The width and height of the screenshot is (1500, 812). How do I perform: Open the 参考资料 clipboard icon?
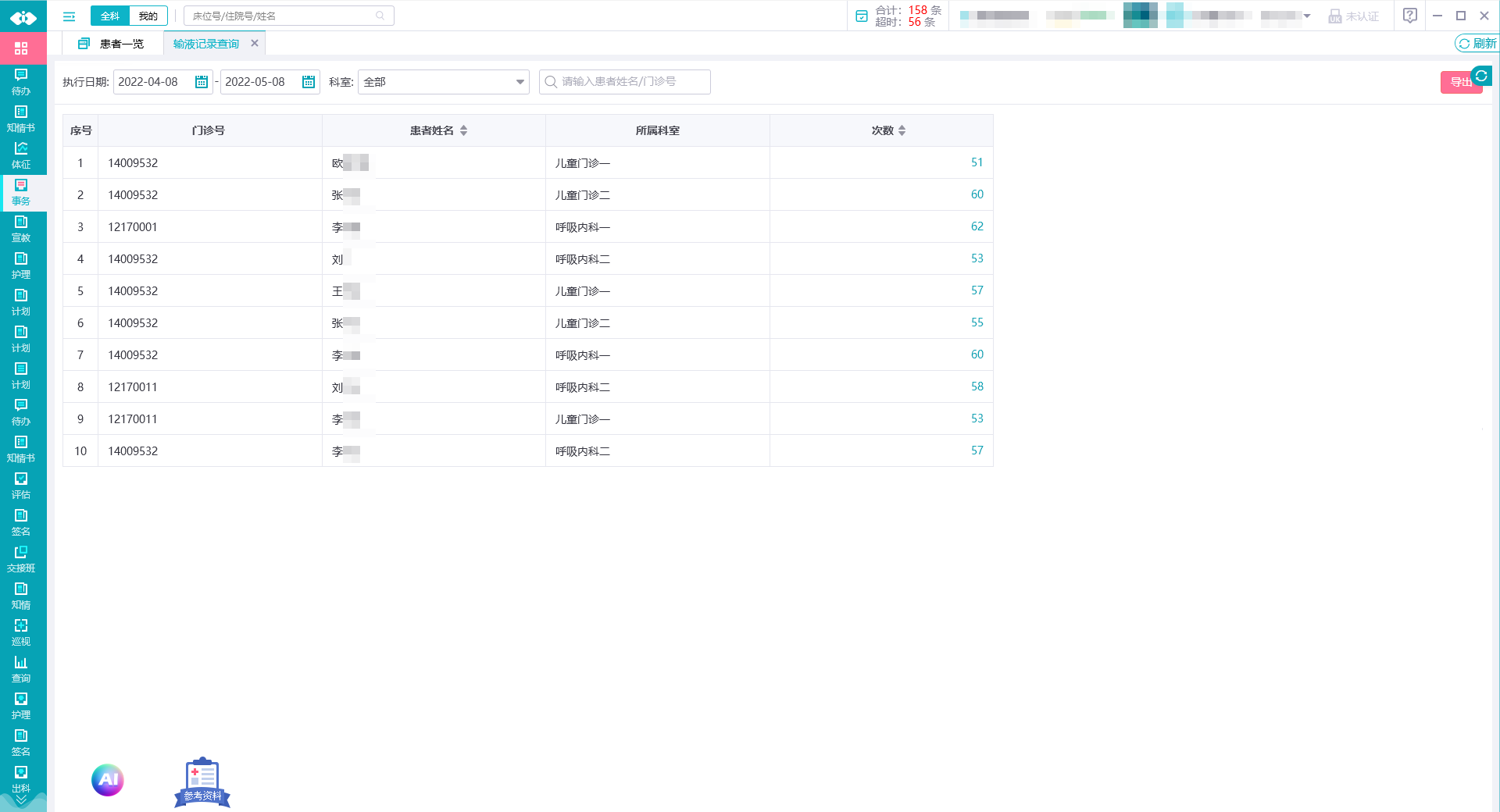pos(202,782)
